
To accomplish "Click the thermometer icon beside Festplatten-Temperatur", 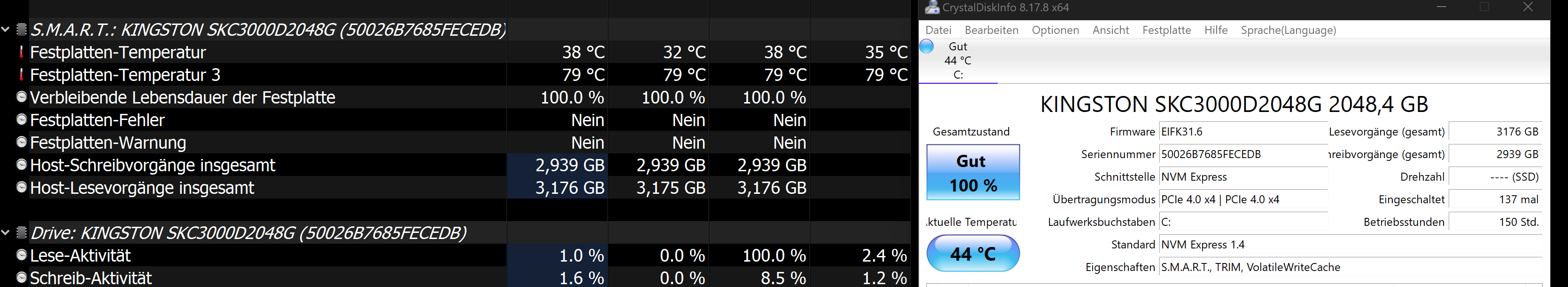I will [21, 52].
